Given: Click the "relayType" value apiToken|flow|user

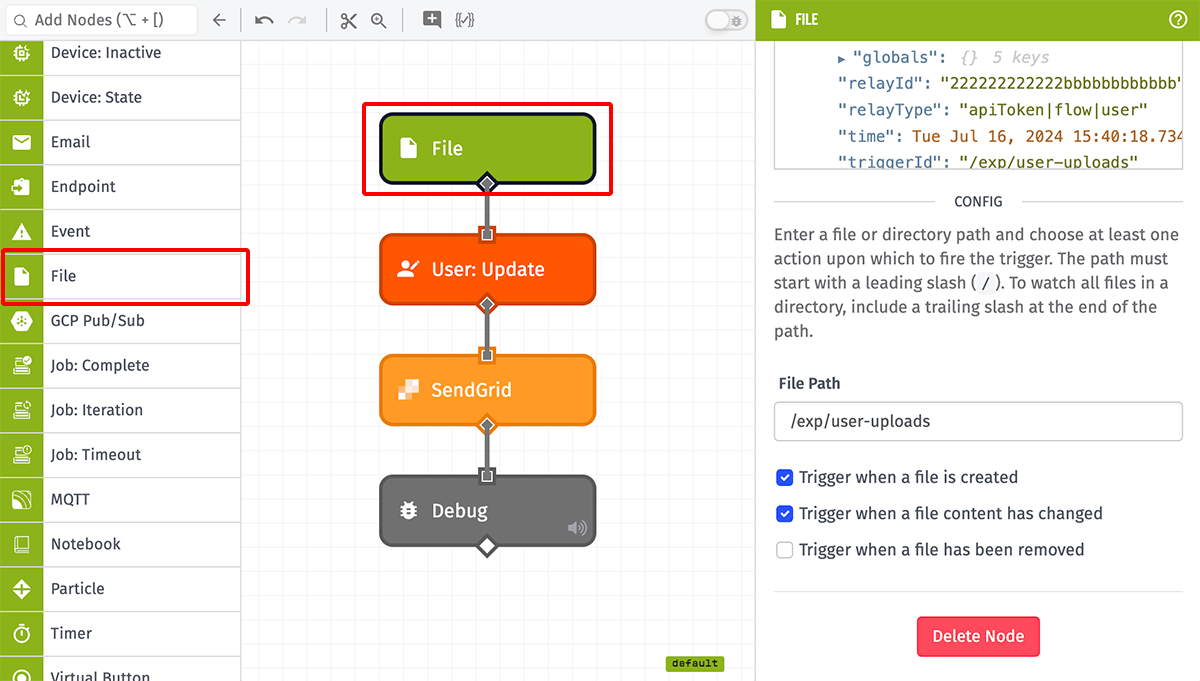Looking at the screenshot, I should tap(1053, 110).
